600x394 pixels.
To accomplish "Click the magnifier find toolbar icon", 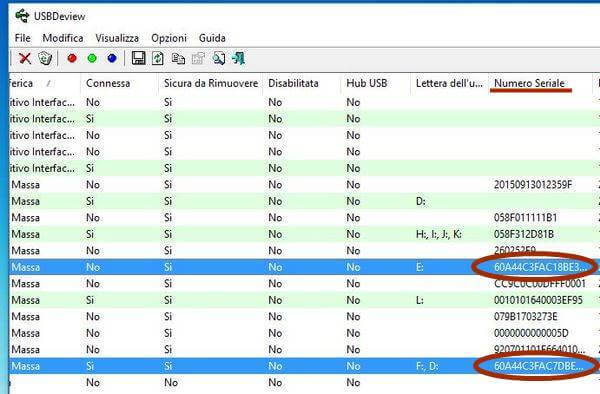I will 219,59.
